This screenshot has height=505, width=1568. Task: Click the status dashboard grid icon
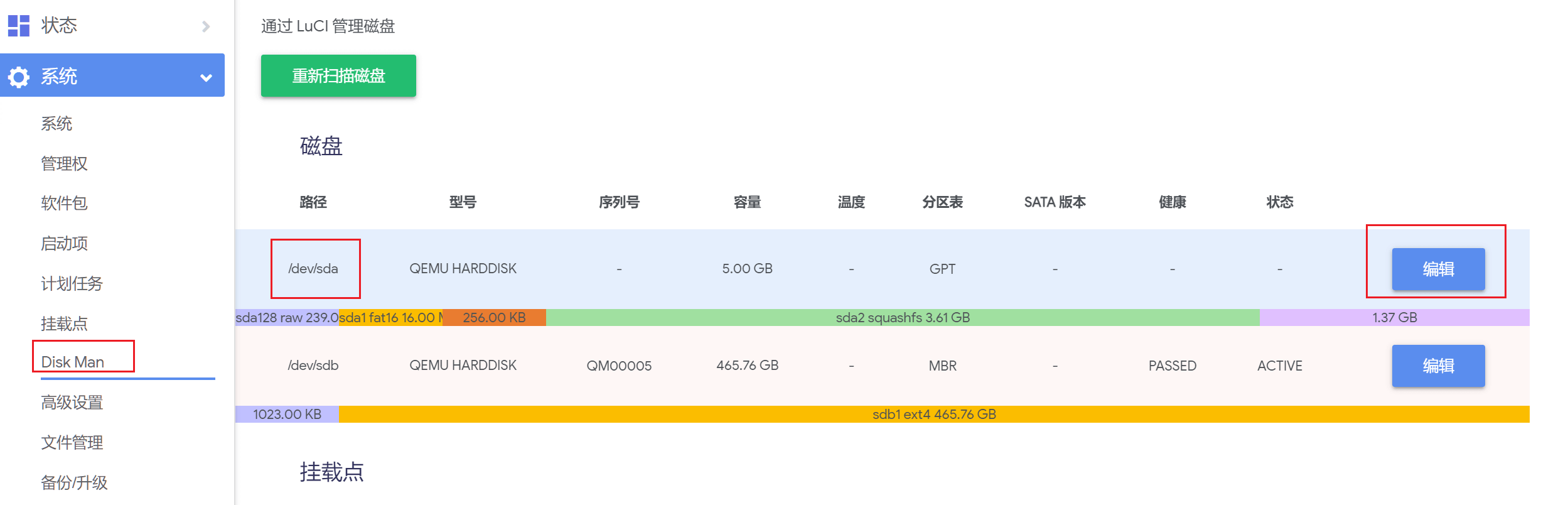(18, 26)
